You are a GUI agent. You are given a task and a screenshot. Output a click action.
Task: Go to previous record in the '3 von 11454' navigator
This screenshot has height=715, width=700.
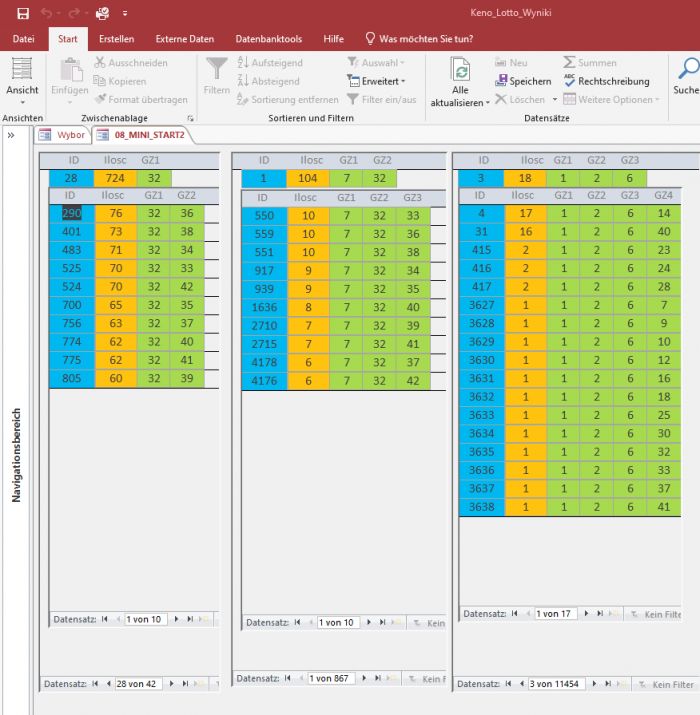(522, 684)
